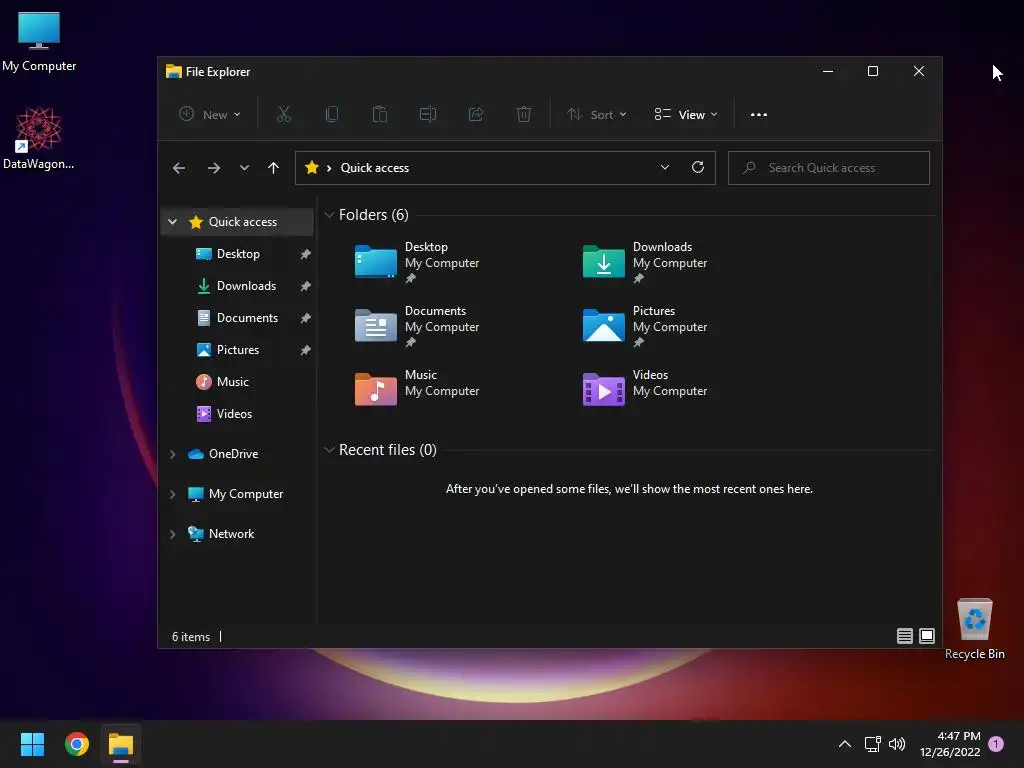Open the Desktop folder tile
Viewport: 1024px width, 768px height.
point(418,263)
